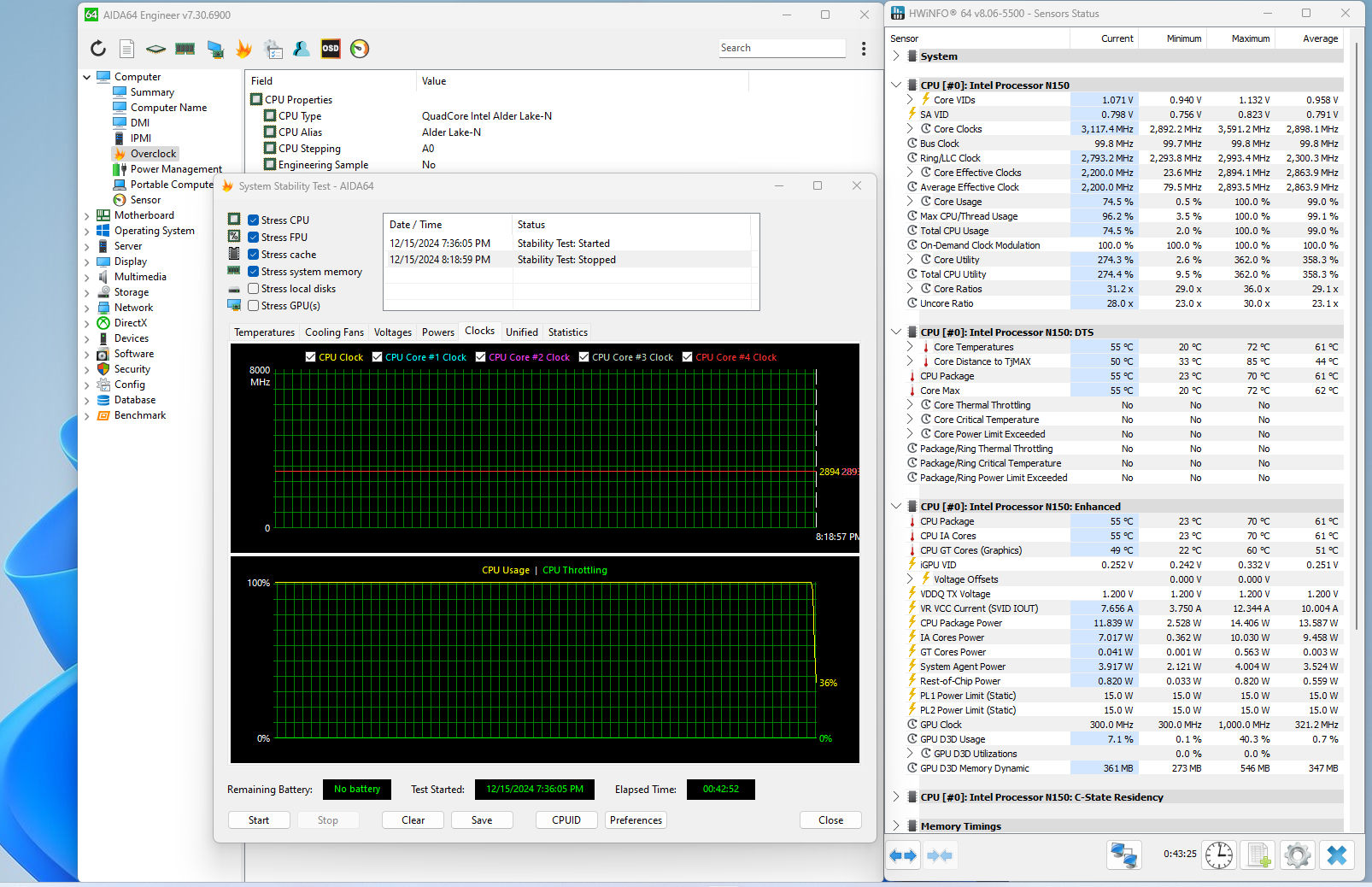Reset sensor values with clock icon
Image resolution: width=1372 pixels, height=887 pixels.
tap(1218, 855)
